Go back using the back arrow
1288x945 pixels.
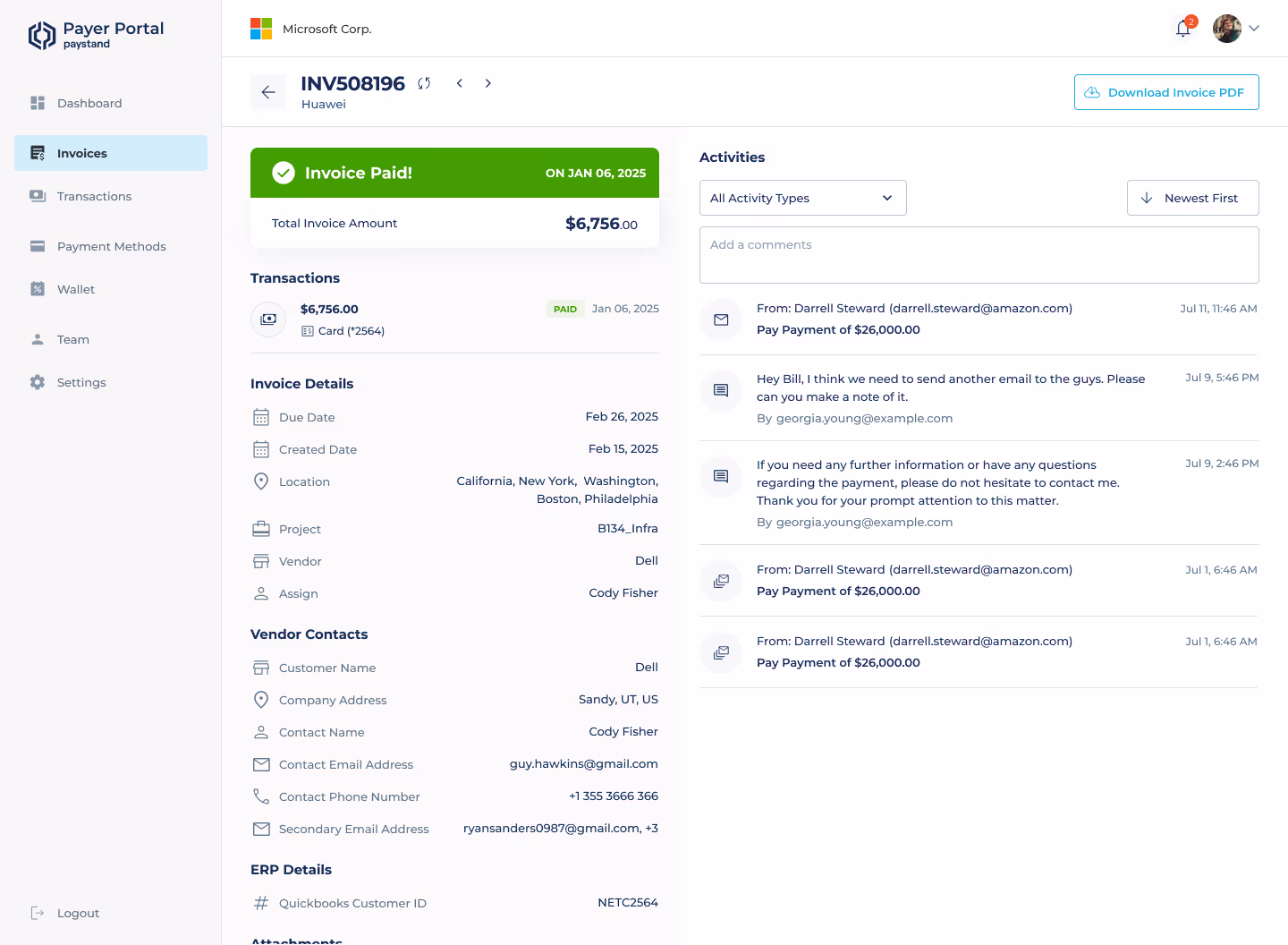268,92
